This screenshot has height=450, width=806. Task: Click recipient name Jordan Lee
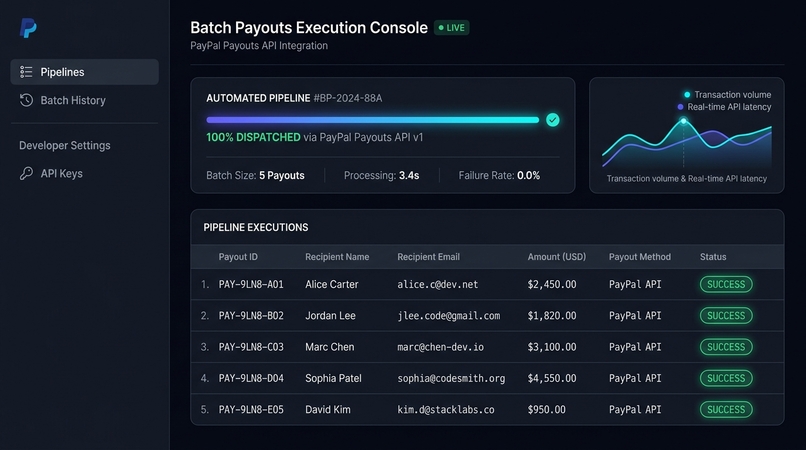(x=330, y=316)
